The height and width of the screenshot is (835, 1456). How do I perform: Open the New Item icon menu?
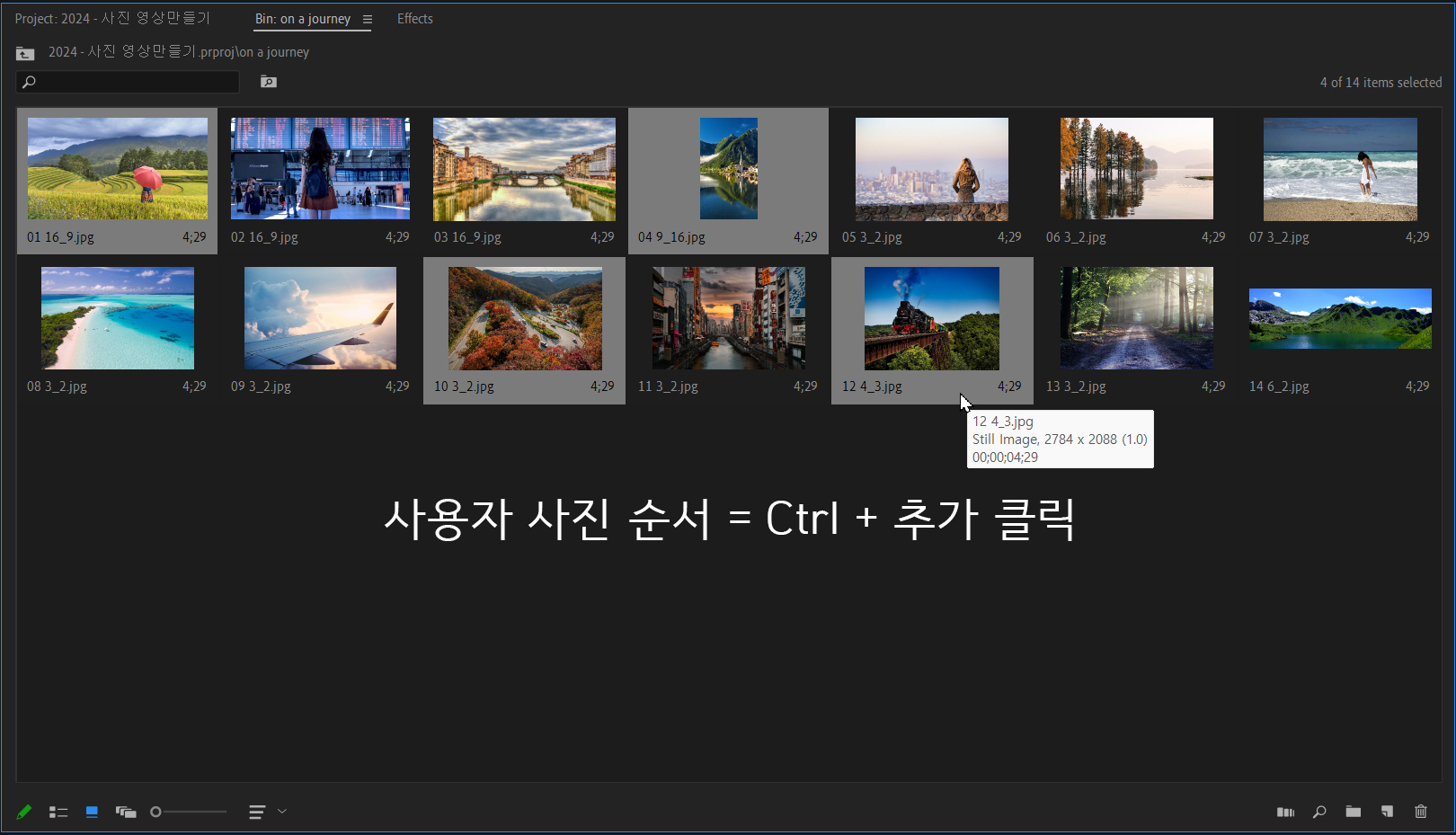1387,812
